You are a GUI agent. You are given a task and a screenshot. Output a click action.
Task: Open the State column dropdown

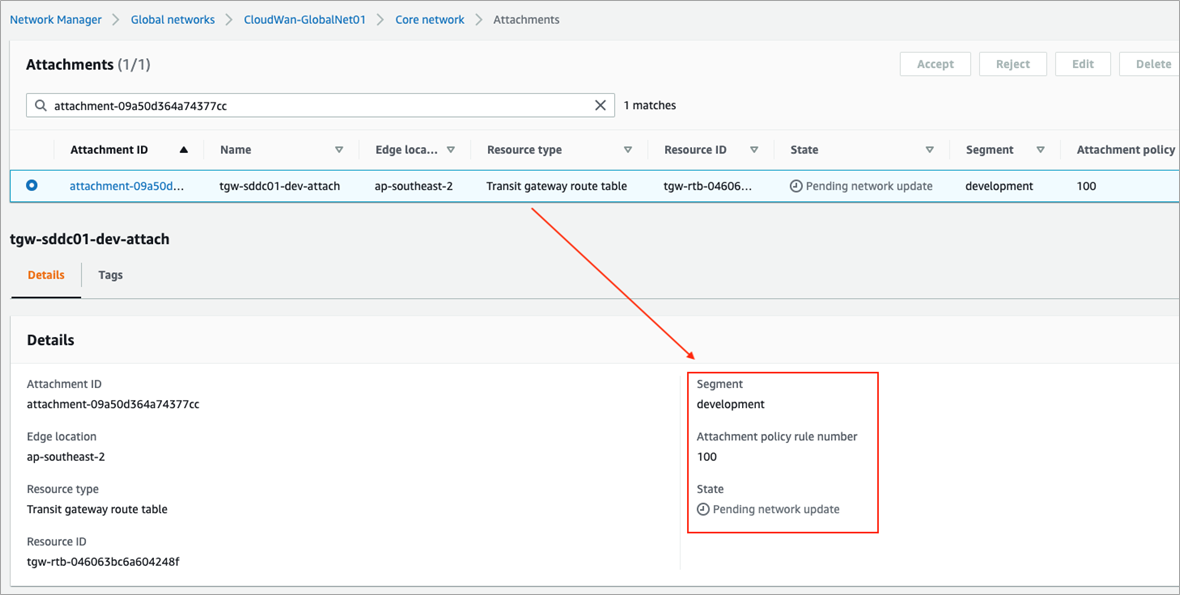coord(930,149)
